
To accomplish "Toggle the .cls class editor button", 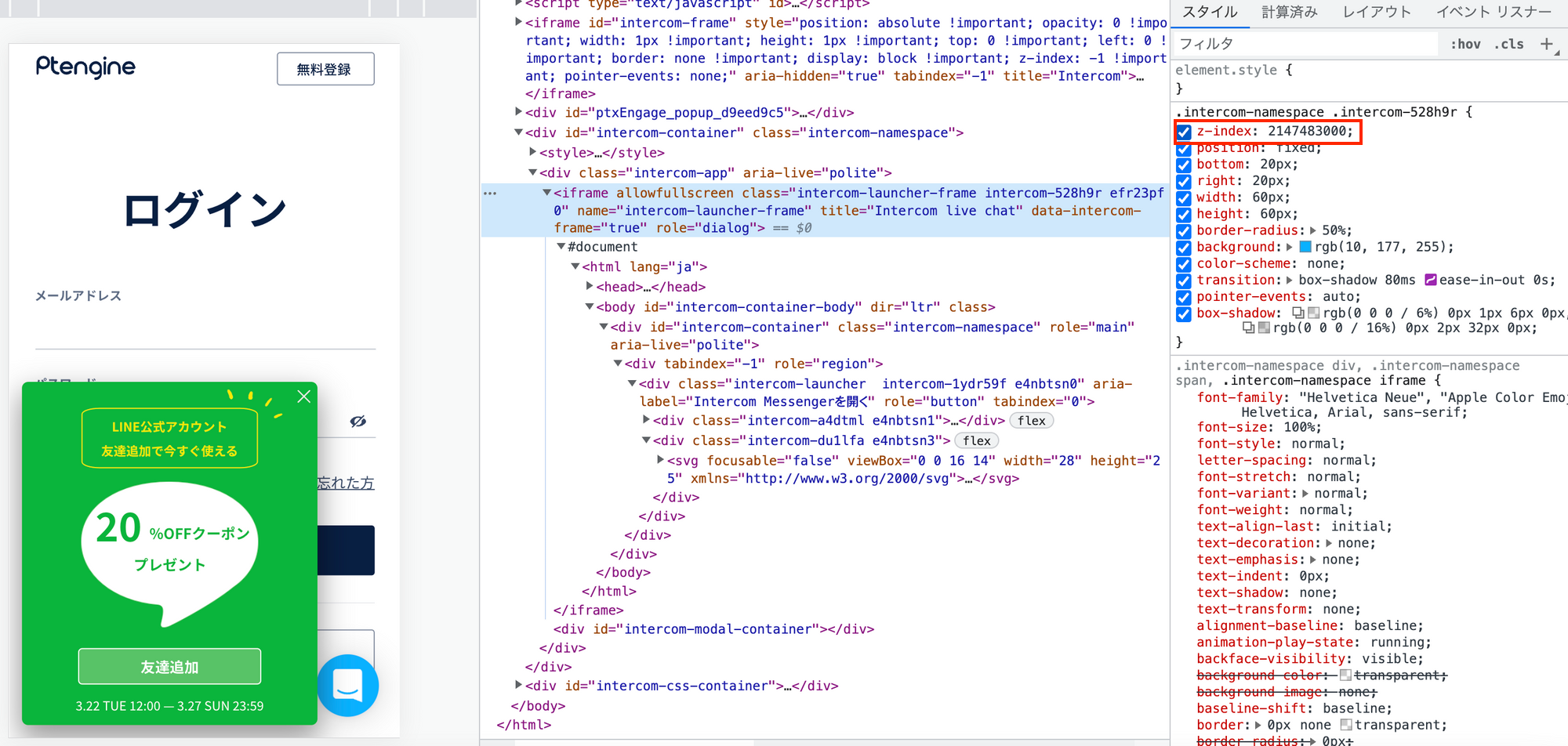I will point(1508,44).
